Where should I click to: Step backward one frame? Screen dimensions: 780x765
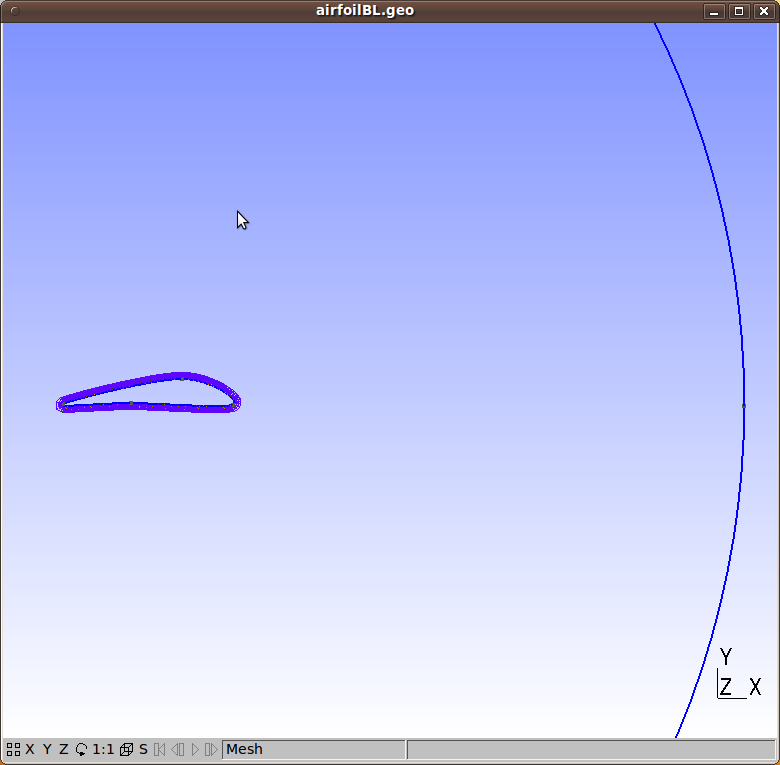point(178,750)
